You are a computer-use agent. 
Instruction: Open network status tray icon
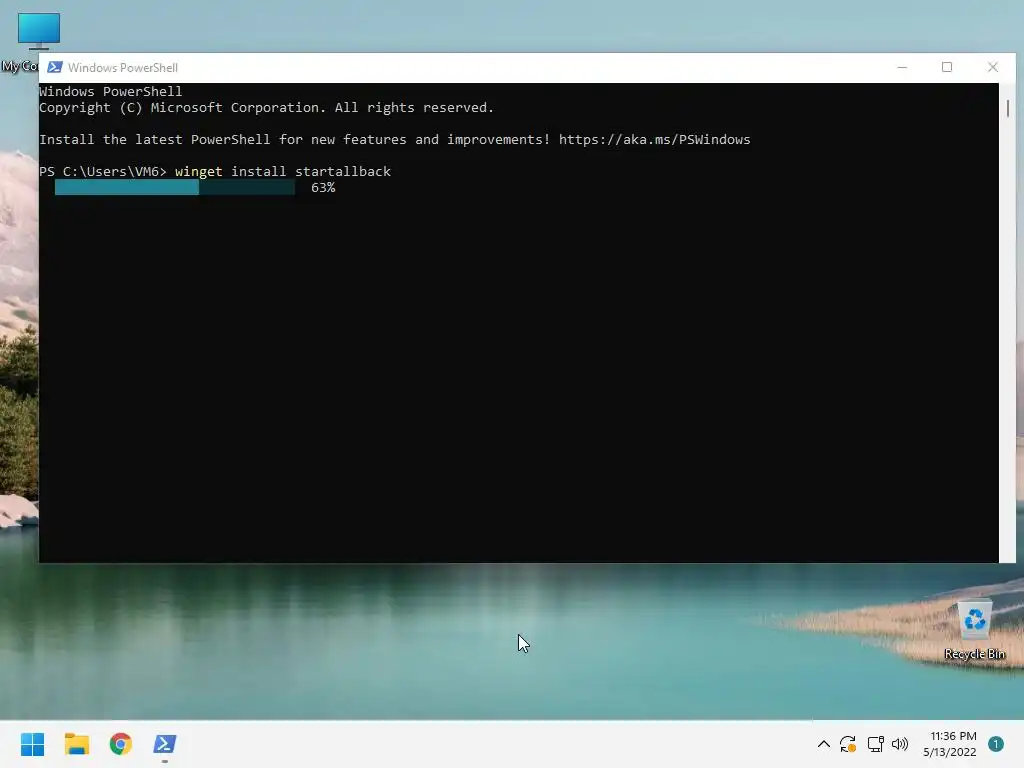(875, 744)
